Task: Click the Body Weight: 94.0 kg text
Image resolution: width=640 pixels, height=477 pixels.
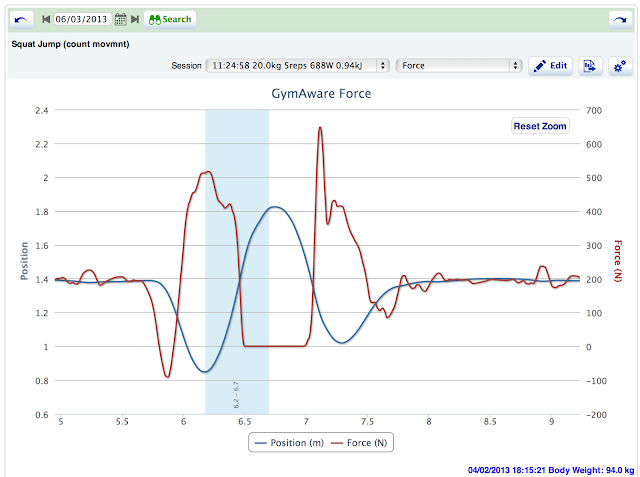Action: click(x=589, y=470)
